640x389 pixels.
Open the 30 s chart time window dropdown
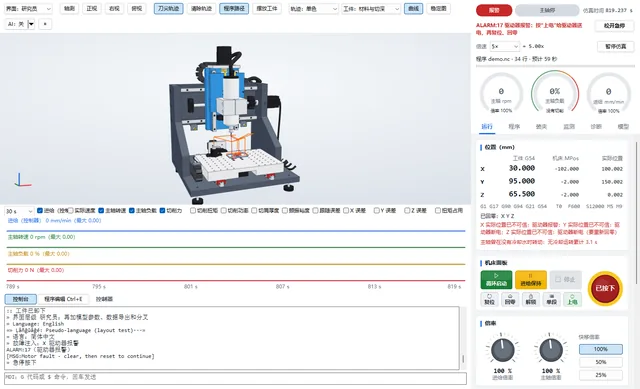pyautogui.click(x=19, y=211)
